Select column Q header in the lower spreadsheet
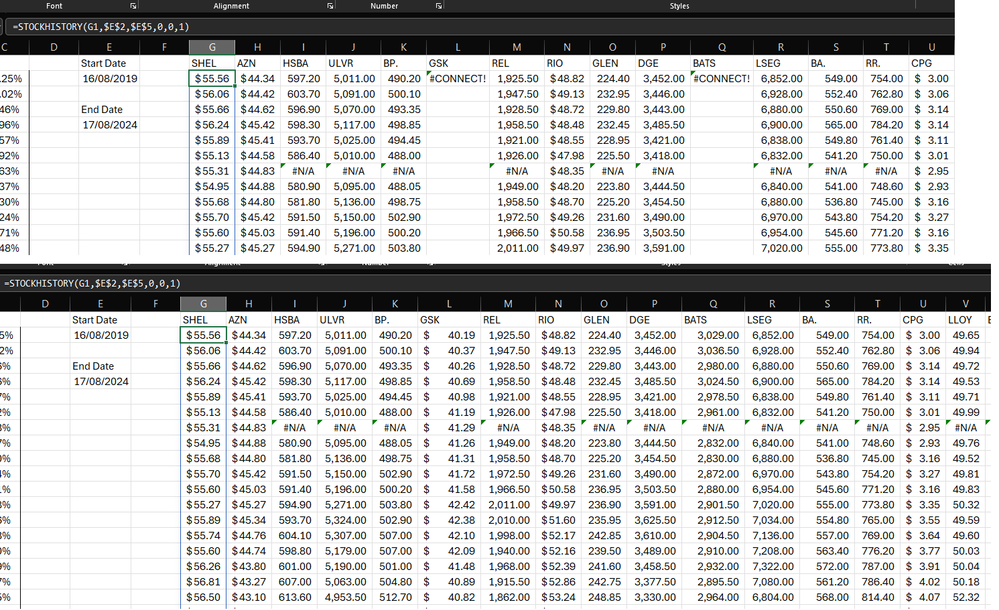Viewport: 999px width, 610px height. (713, 304)
